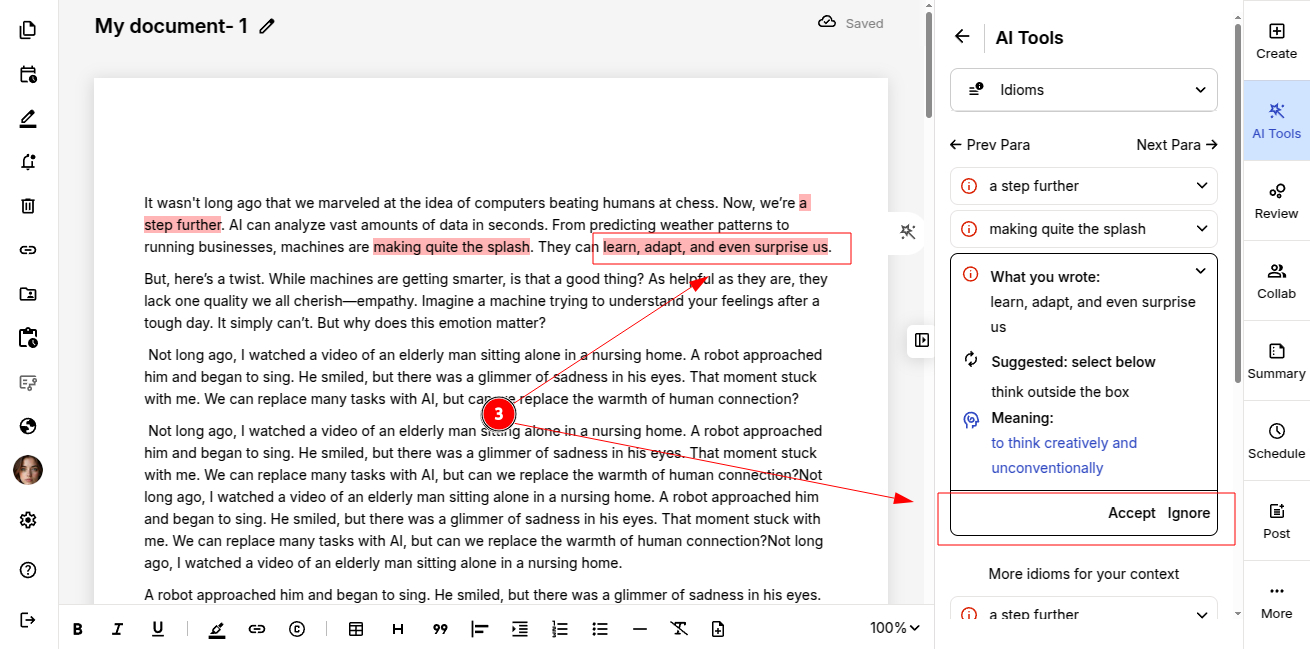
Task: Apply italic formatting from bottom toolbar
Action: 117,629
